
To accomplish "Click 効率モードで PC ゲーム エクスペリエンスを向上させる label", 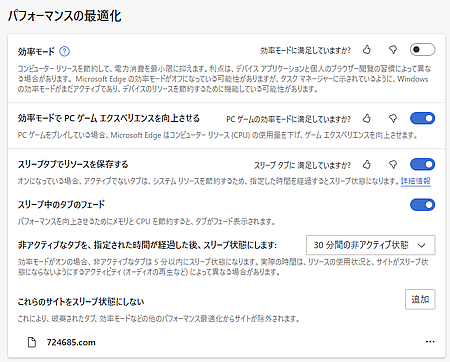I will [x=109, y=118].
